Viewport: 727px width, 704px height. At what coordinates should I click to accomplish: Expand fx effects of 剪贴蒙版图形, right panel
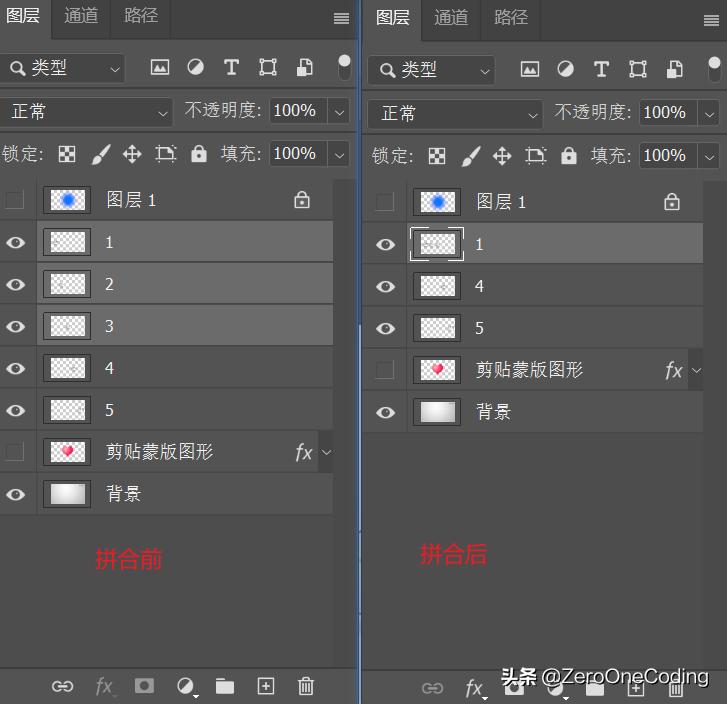point(696,370)
